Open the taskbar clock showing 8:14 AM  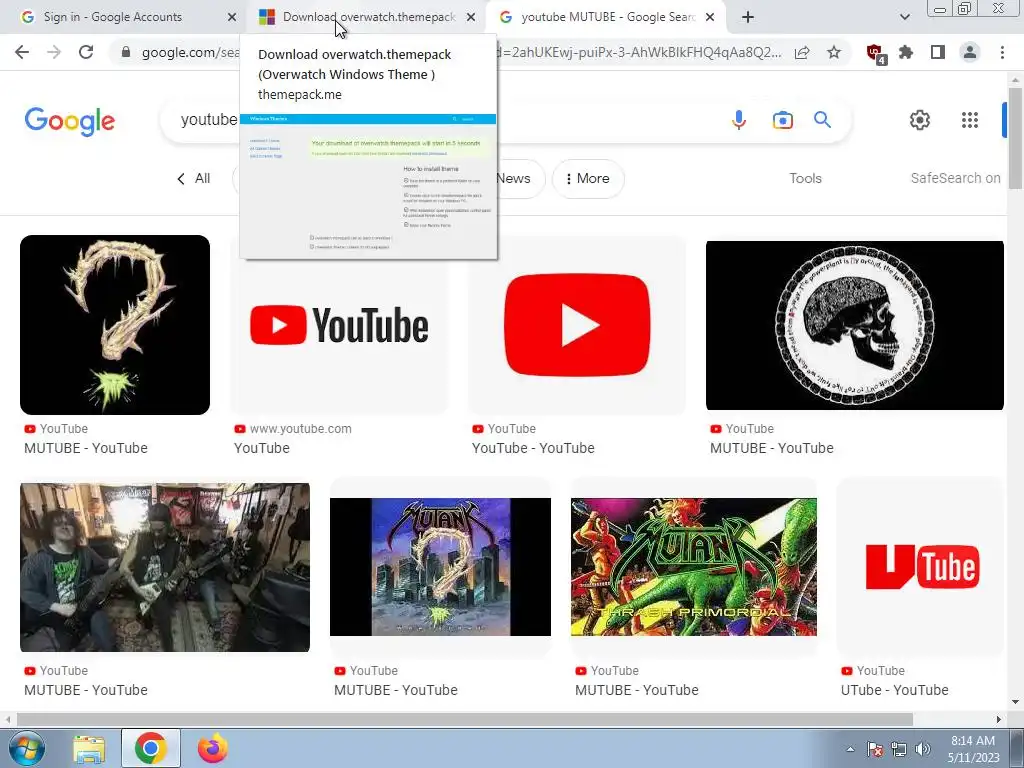pos(973,749)
